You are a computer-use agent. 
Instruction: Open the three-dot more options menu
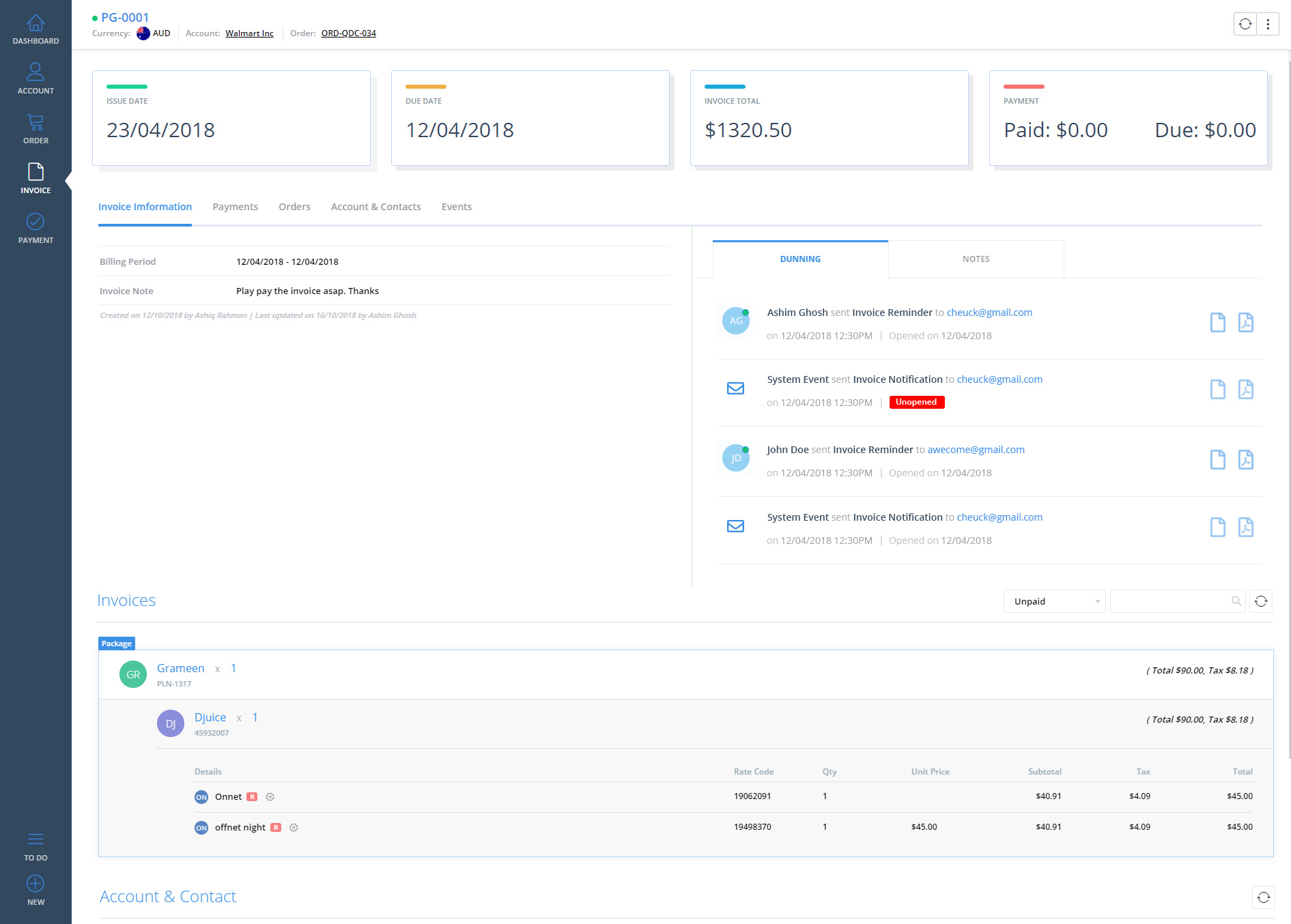point(1268,25)
